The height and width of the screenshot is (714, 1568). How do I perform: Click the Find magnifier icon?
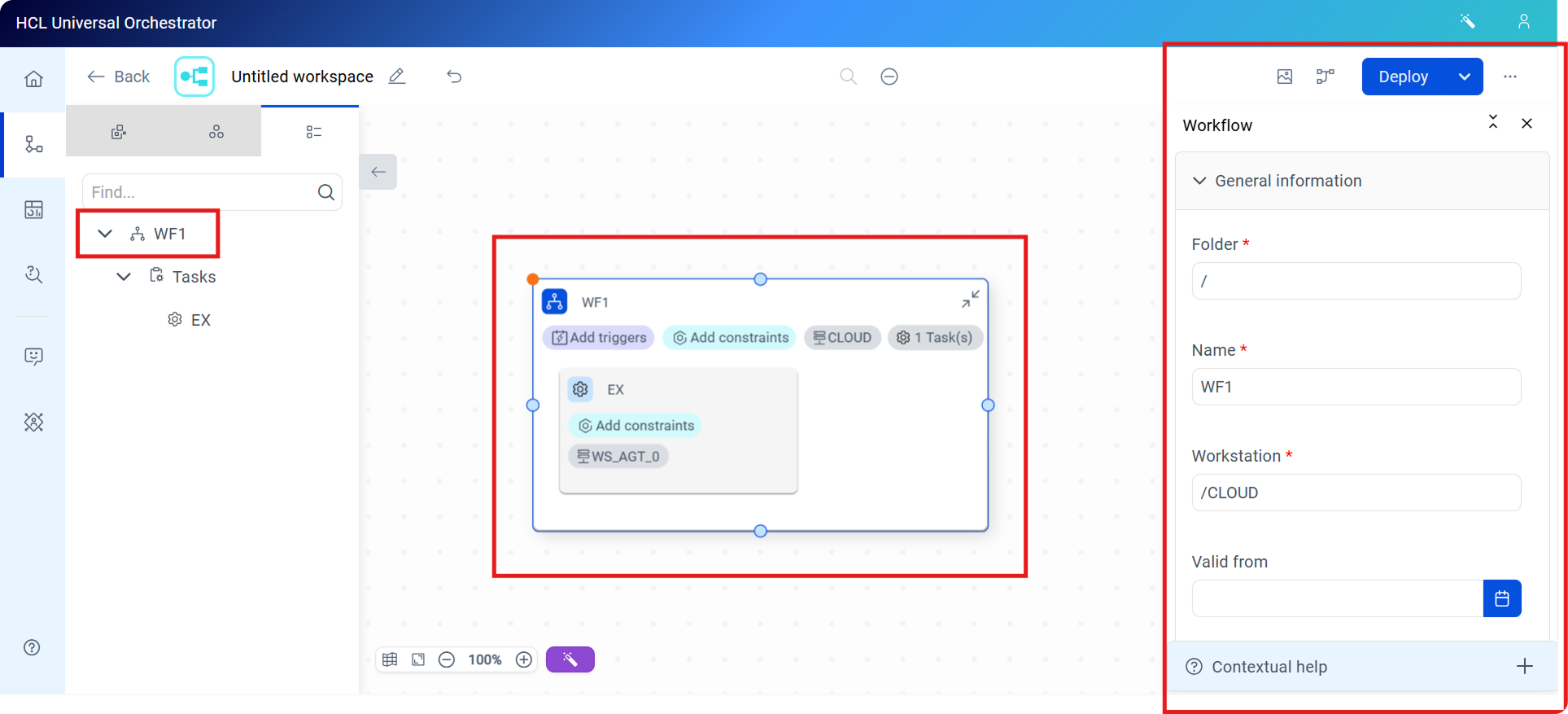pos(326,192)
